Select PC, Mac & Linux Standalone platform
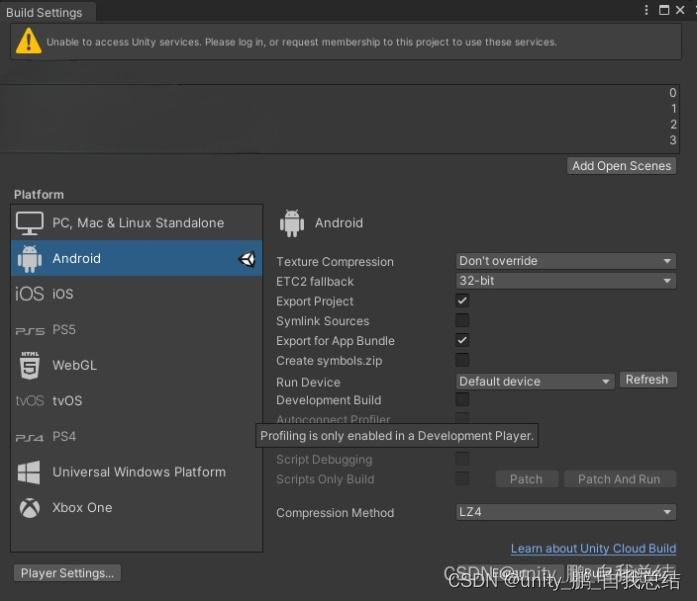 coord(137,223)
